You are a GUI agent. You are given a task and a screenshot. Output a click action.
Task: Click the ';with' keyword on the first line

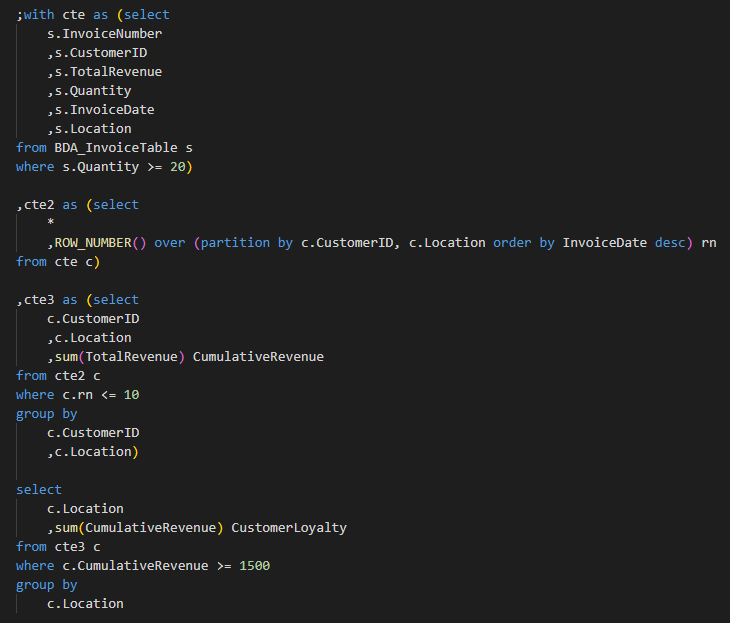(35, 15)
